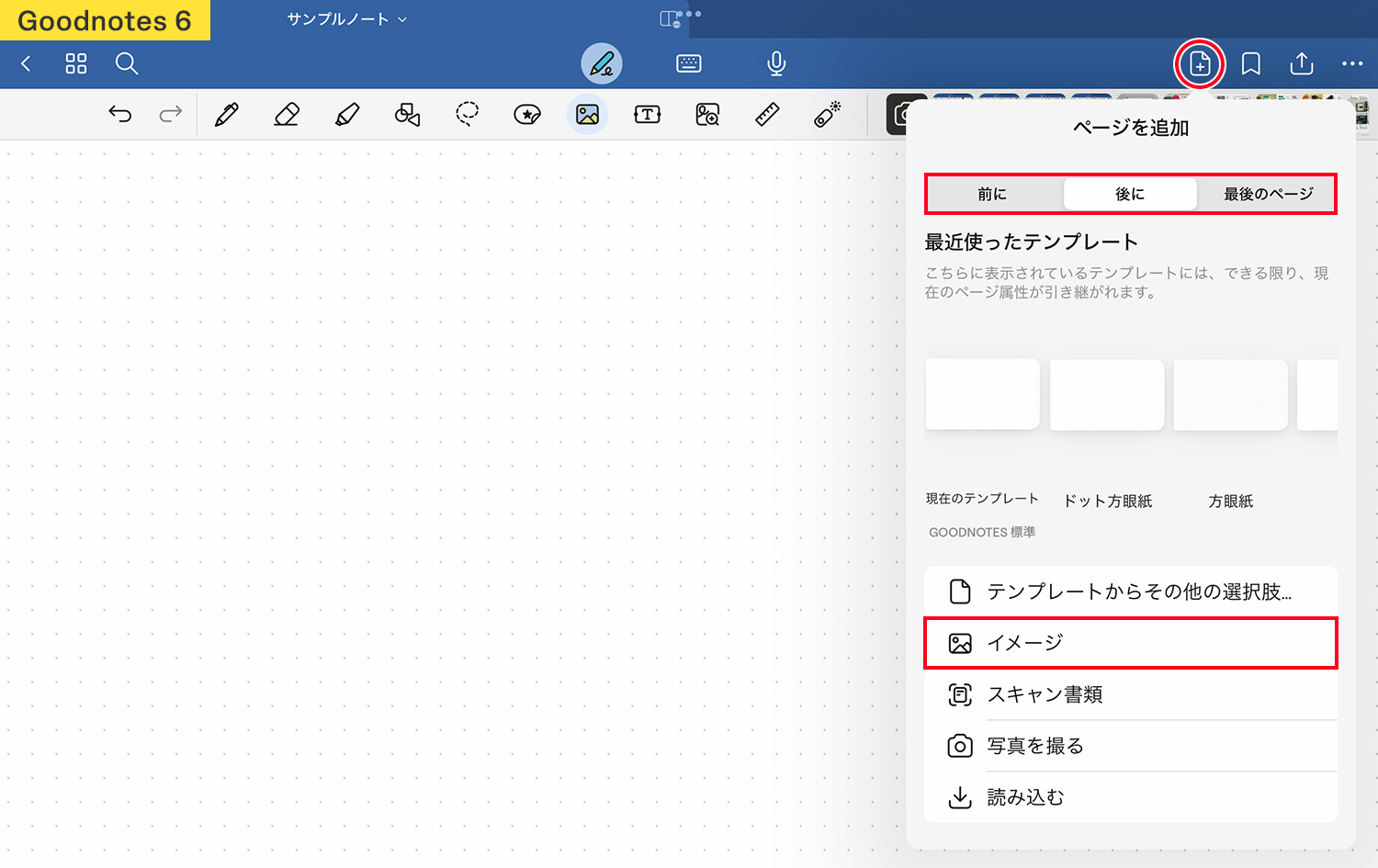Select the Pen tool
The width and height of the screenshot is (1378, 868).
[x=227, y=114]
